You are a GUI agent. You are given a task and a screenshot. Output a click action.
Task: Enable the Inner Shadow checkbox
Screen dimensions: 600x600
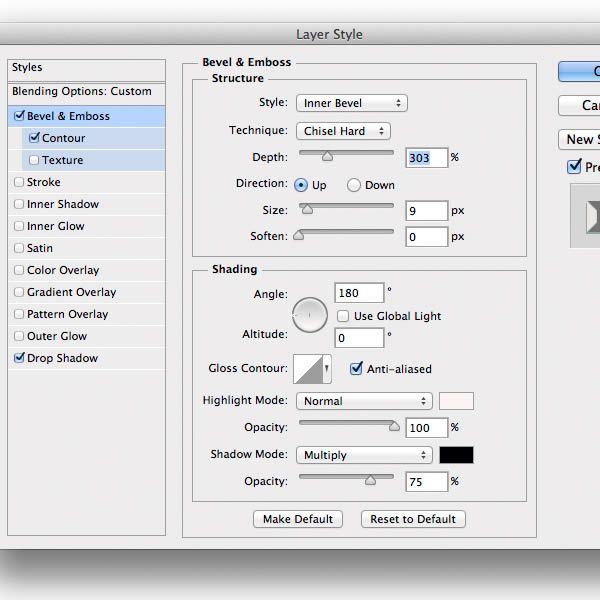point(19,204)
